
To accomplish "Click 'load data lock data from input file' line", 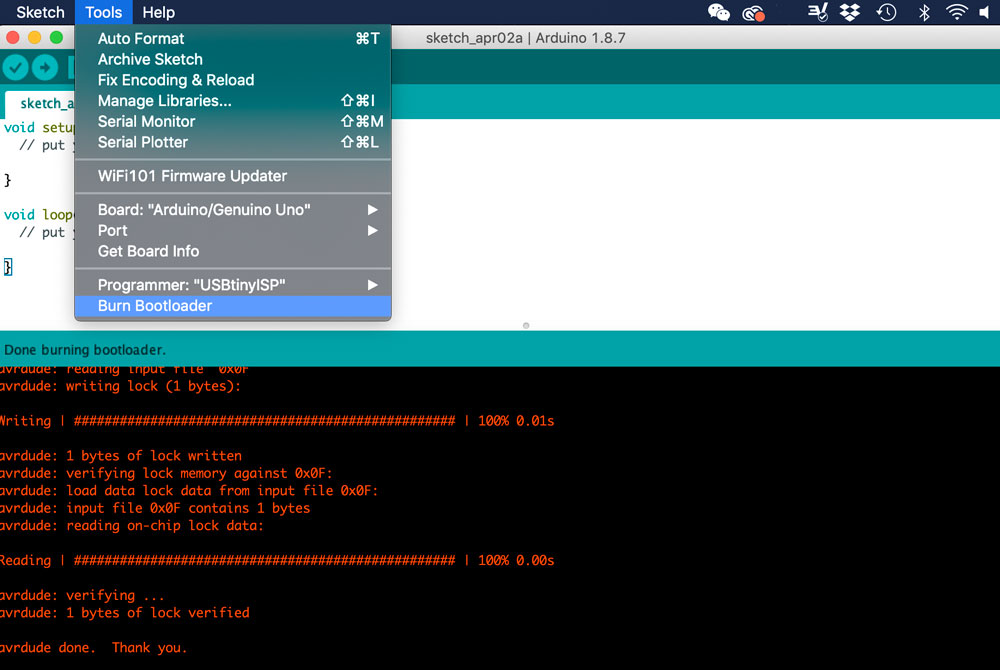I will pyautogui.click(x=189, y=491).
